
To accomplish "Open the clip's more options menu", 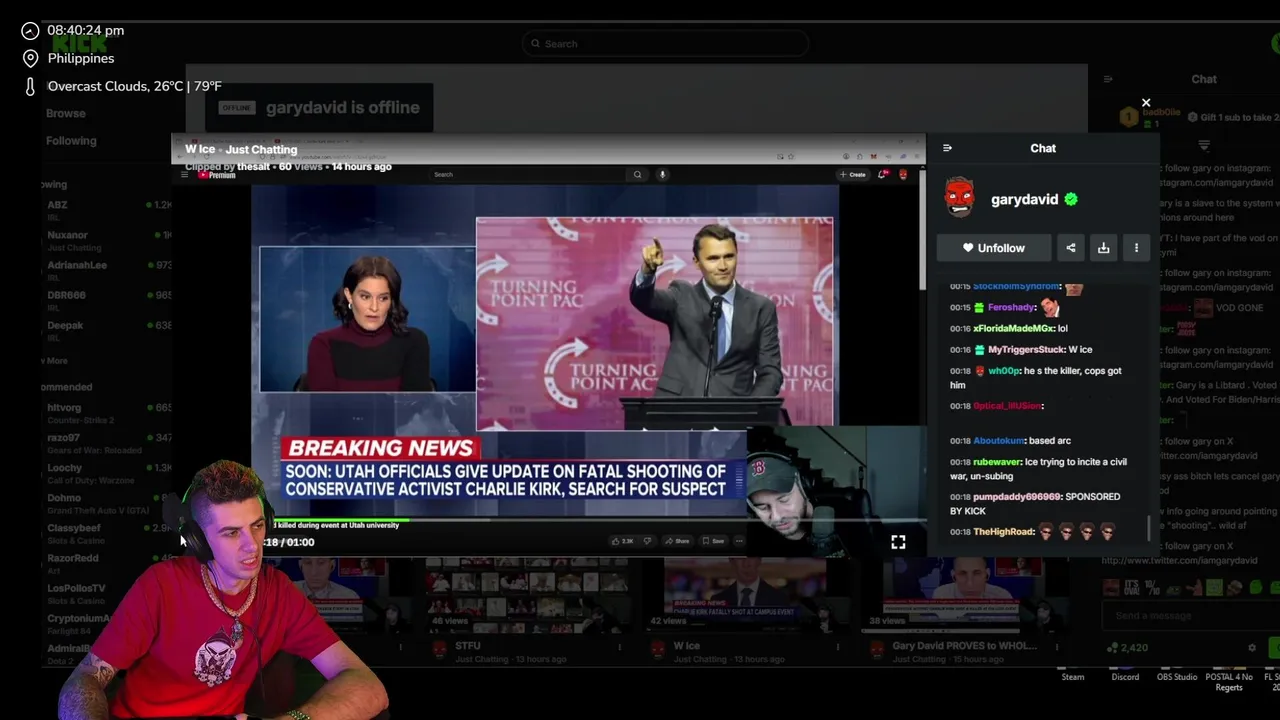I will pyautogui.click(x=1136, y=248).
